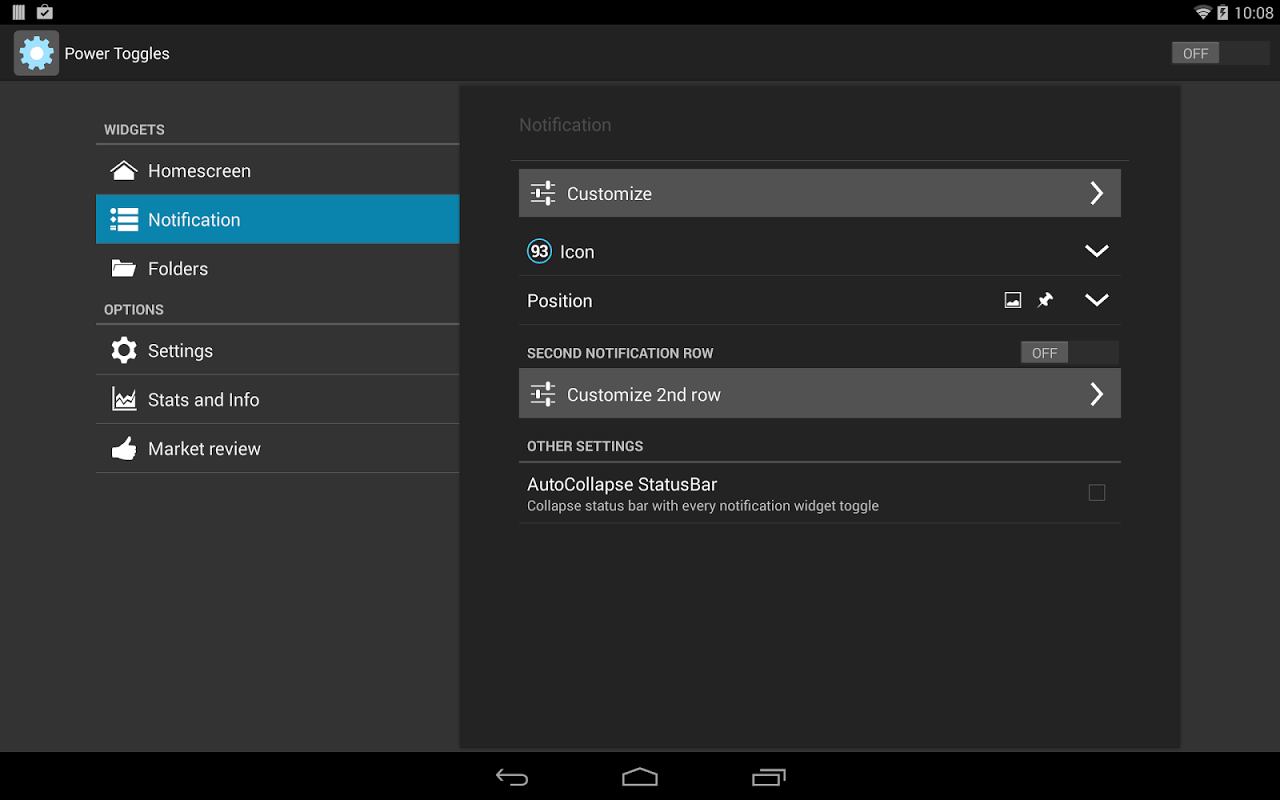Click the Settings gear icon
1280x800 pixels.
pos(122,350)
